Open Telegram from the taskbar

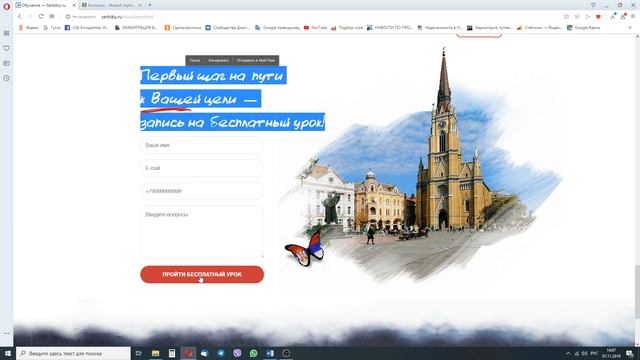221,353
